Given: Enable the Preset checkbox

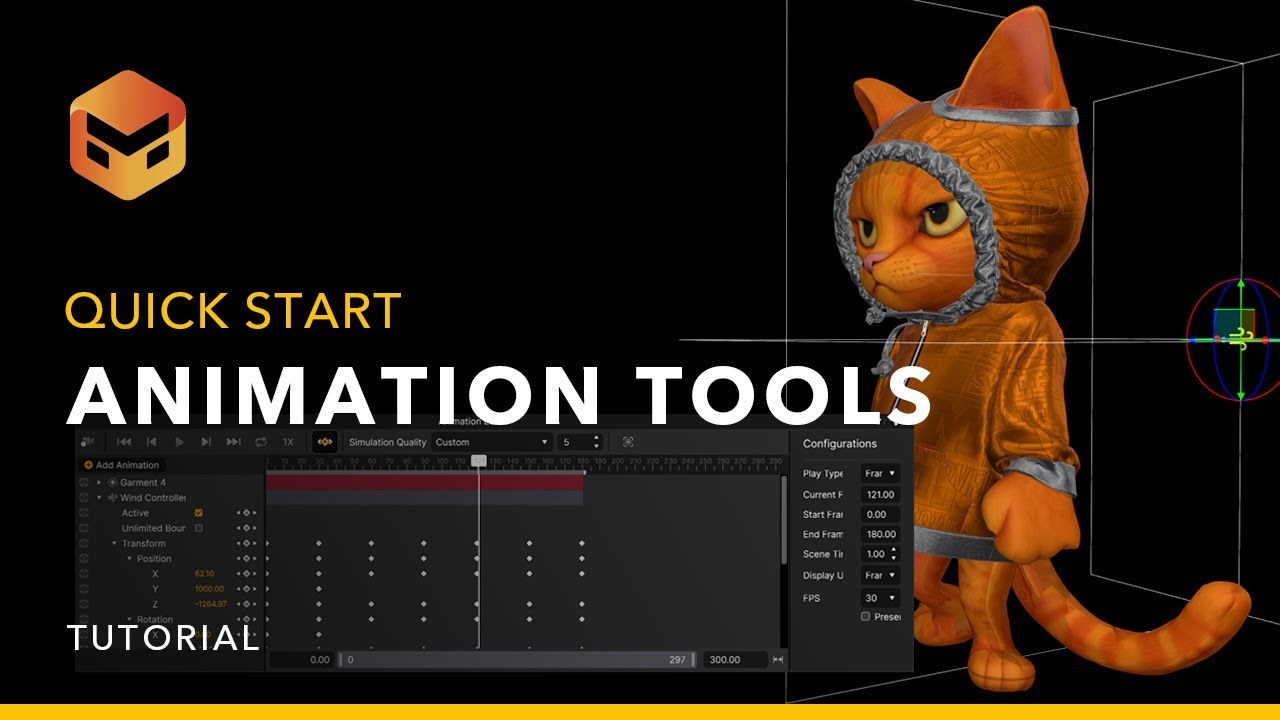Looking at the screenshot, I should pos(866,617).
